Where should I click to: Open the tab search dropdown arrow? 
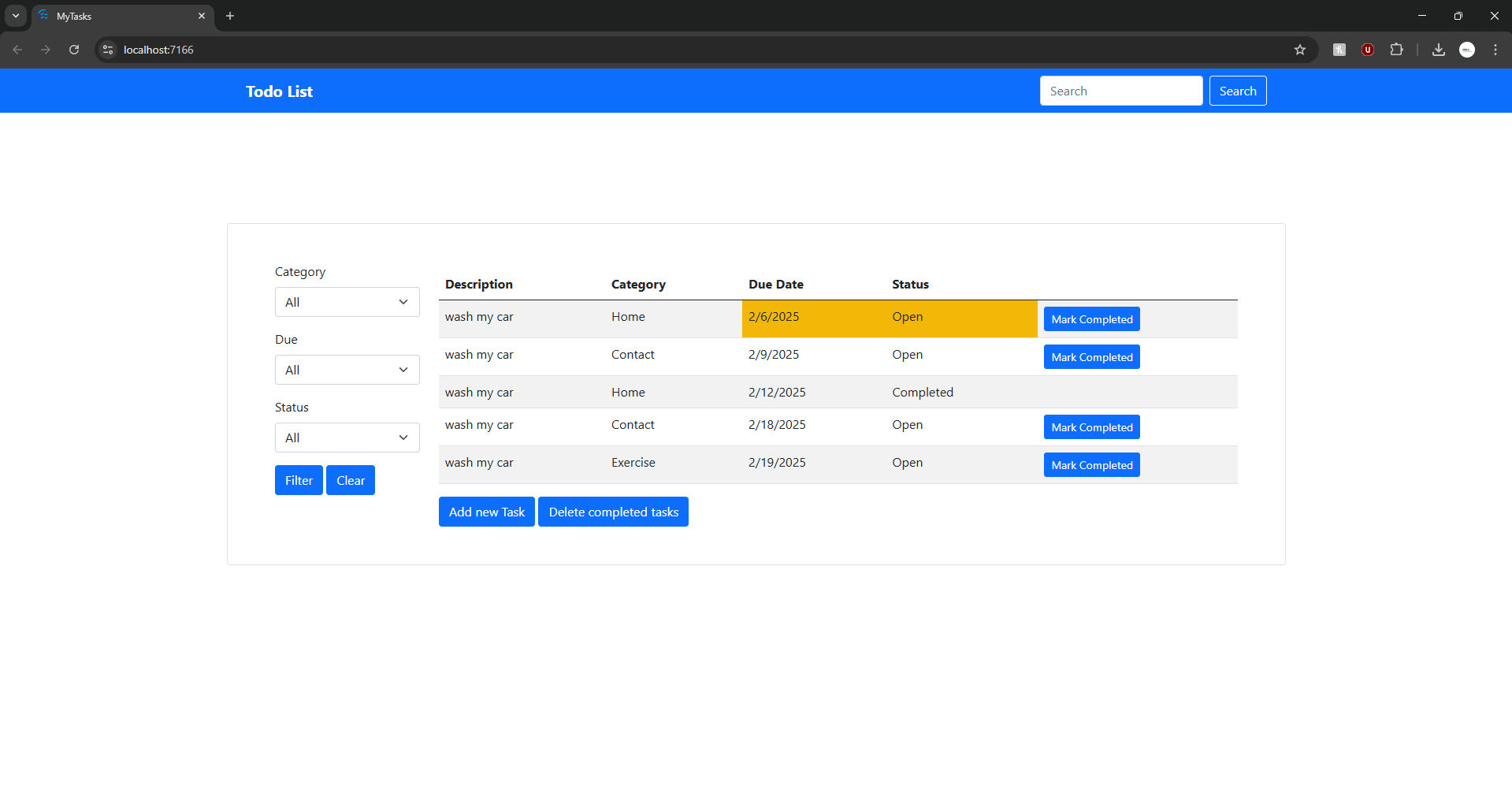tap(16, 16)
